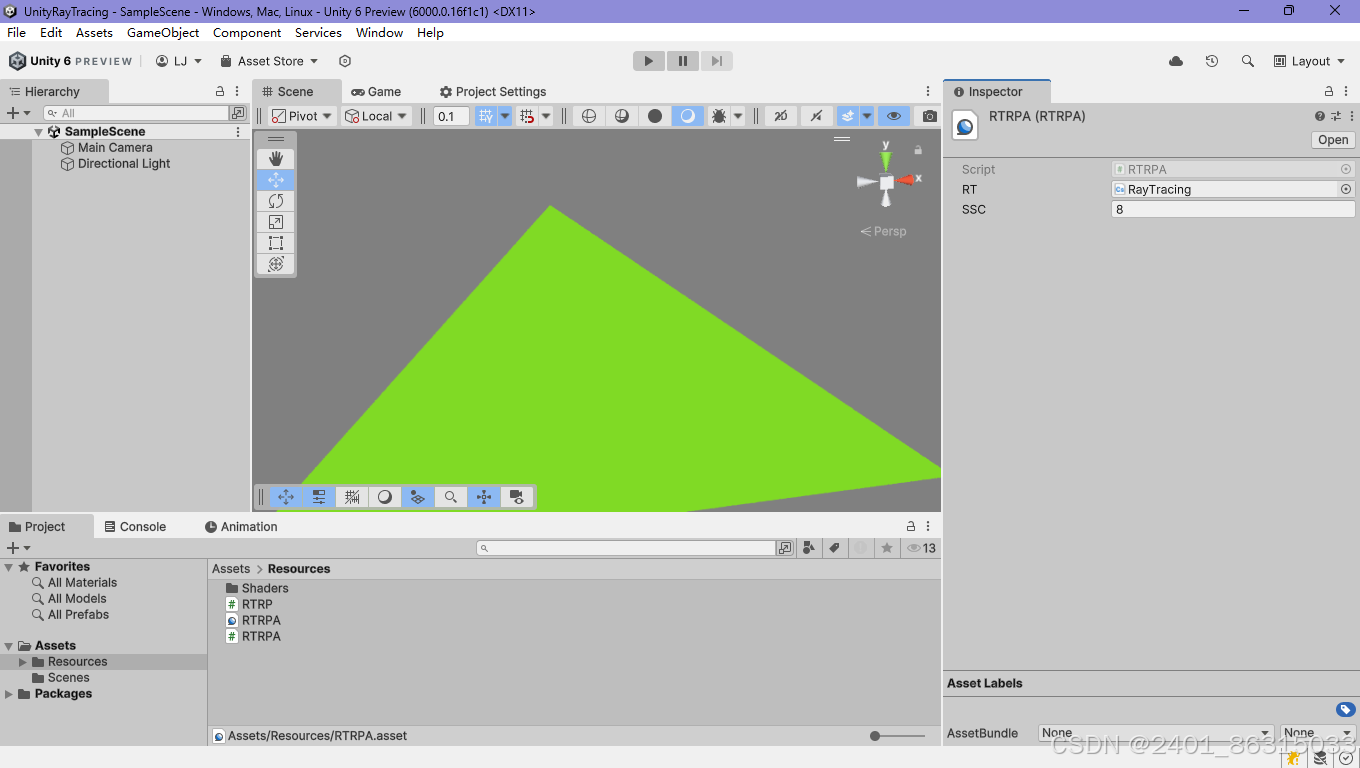Viewport: 1360px width, 768px height.
Task: Click the asset label tag icon
Action: (835, 547)
